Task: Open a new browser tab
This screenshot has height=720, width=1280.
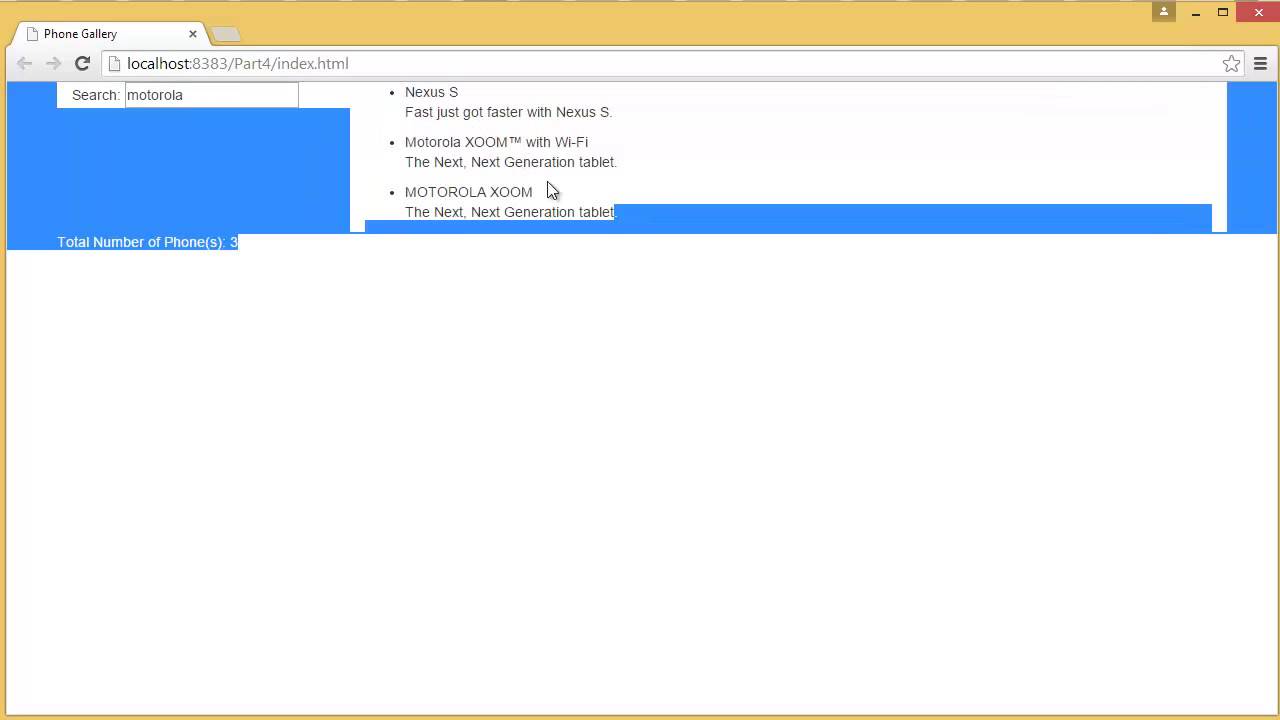Action: point(226,35)
